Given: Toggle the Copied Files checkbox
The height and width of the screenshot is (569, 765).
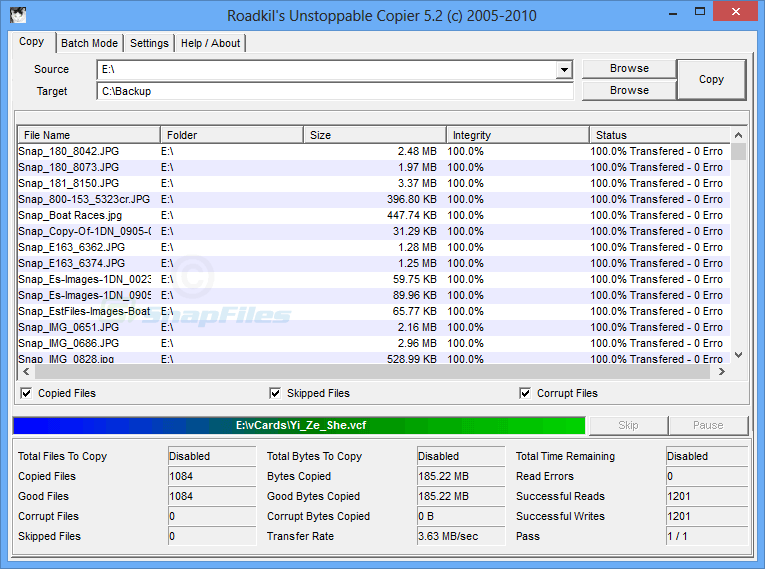Looking at the screenshot, I should (26, 393).
